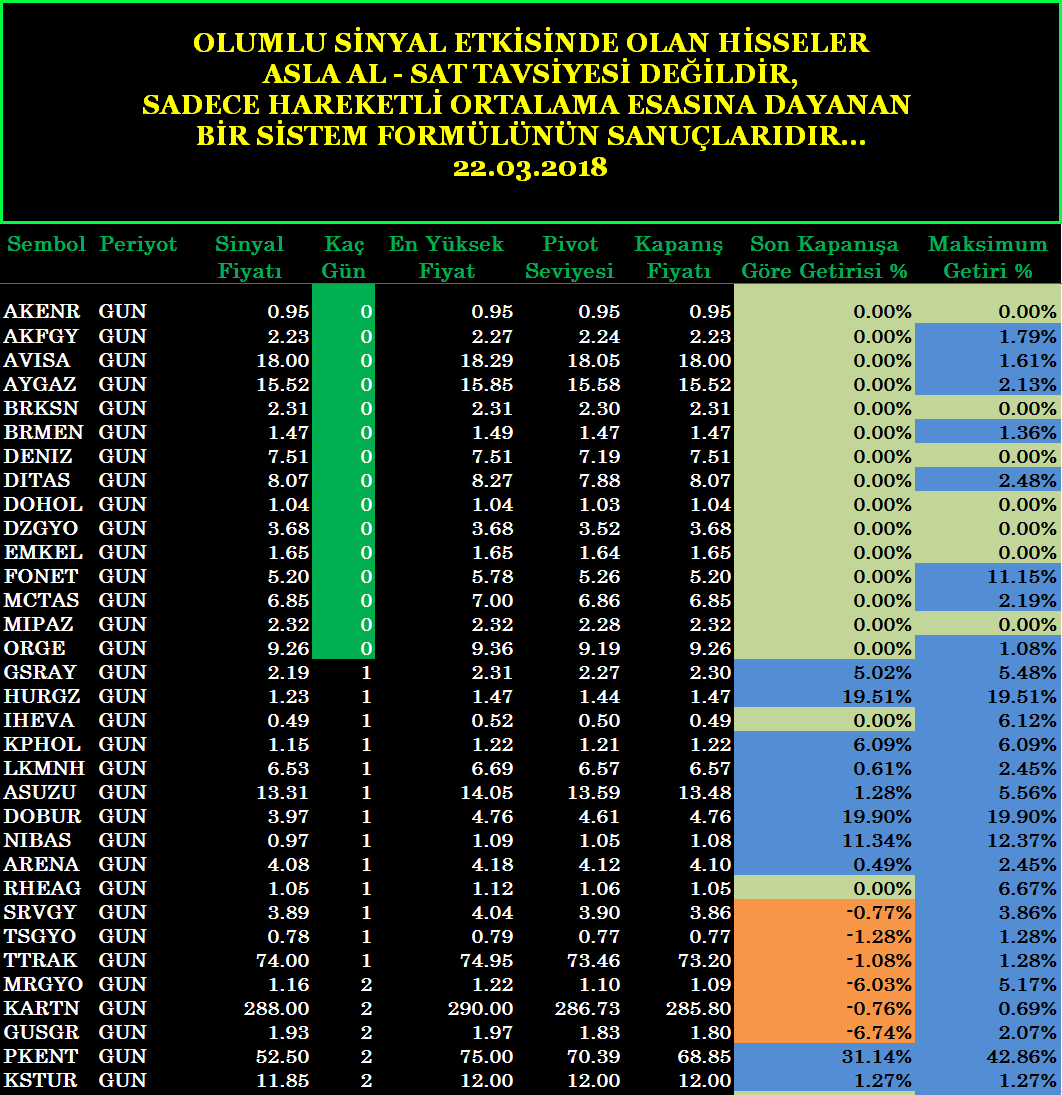
Task: Select the AVISA symbol cell
Action: pyautogui.click(x=37, y=360)
